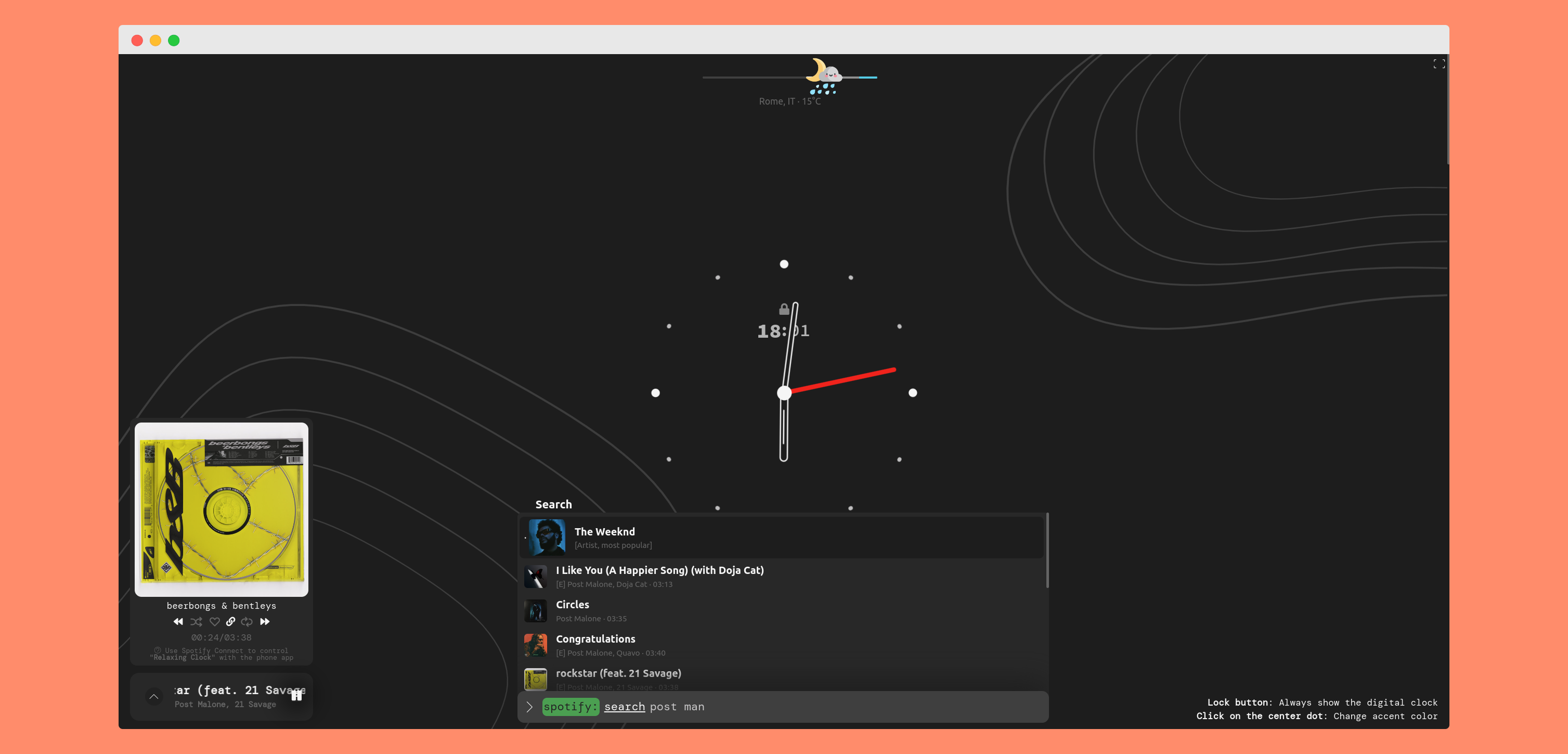Viewport: 1568px width, 754px height.
Task: Collapse the player panel with up chevron
Action: pyautogui.click(x=154, y=696)
